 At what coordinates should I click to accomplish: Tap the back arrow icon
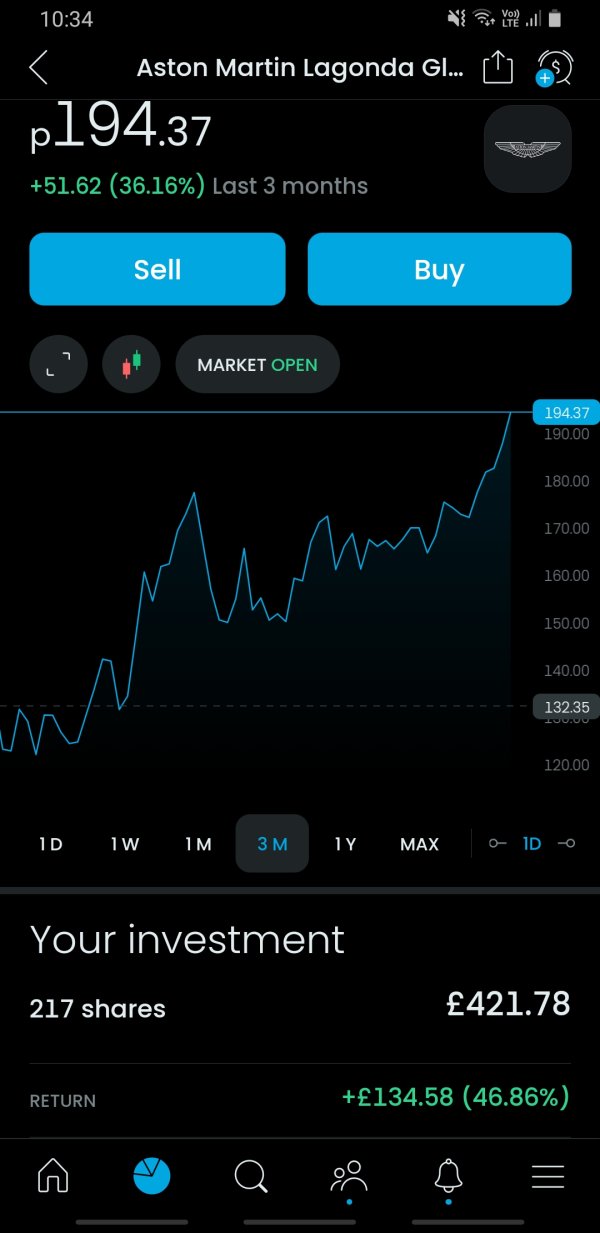38,68
